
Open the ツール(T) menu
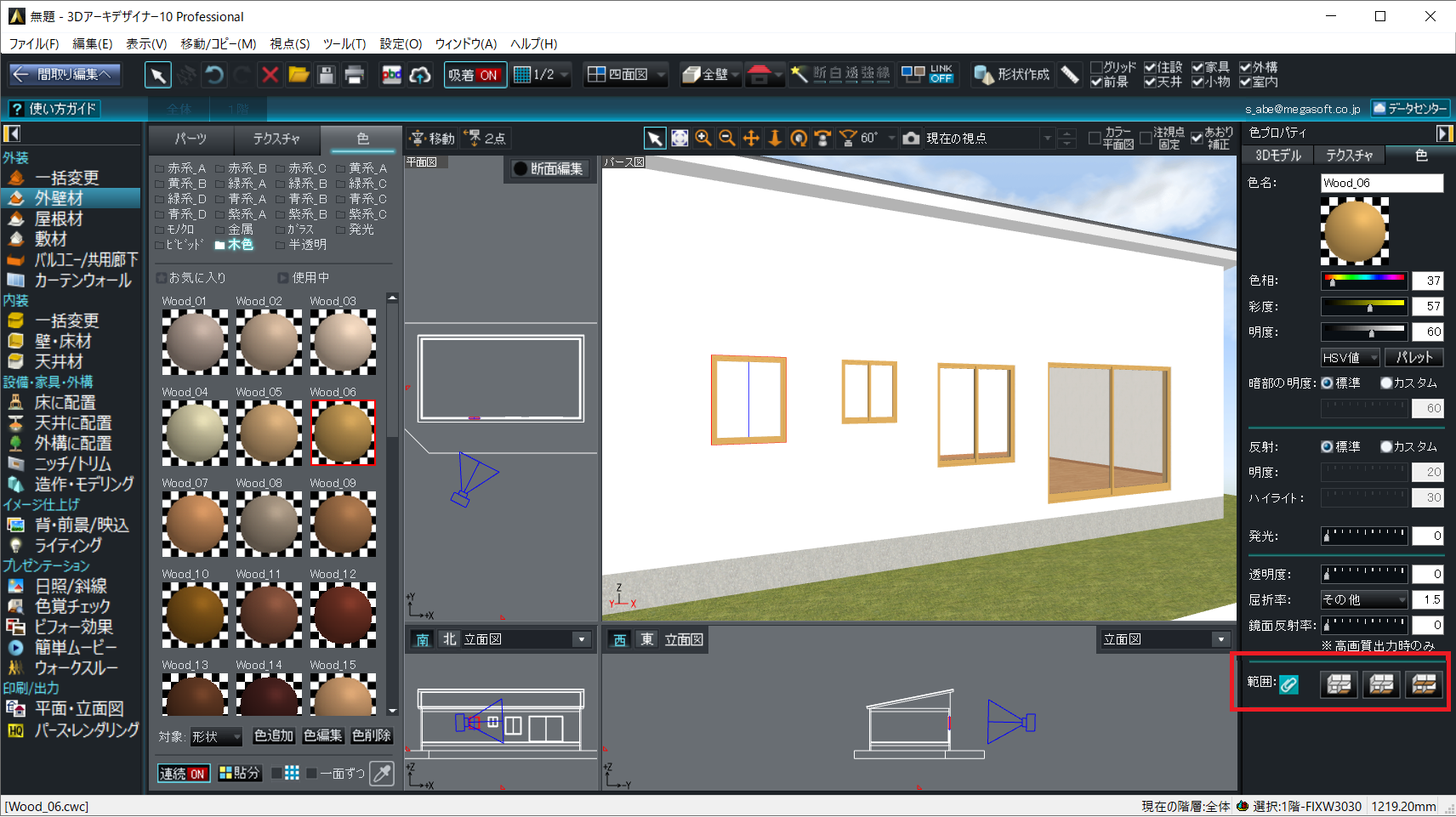click(x=344, y=43)
